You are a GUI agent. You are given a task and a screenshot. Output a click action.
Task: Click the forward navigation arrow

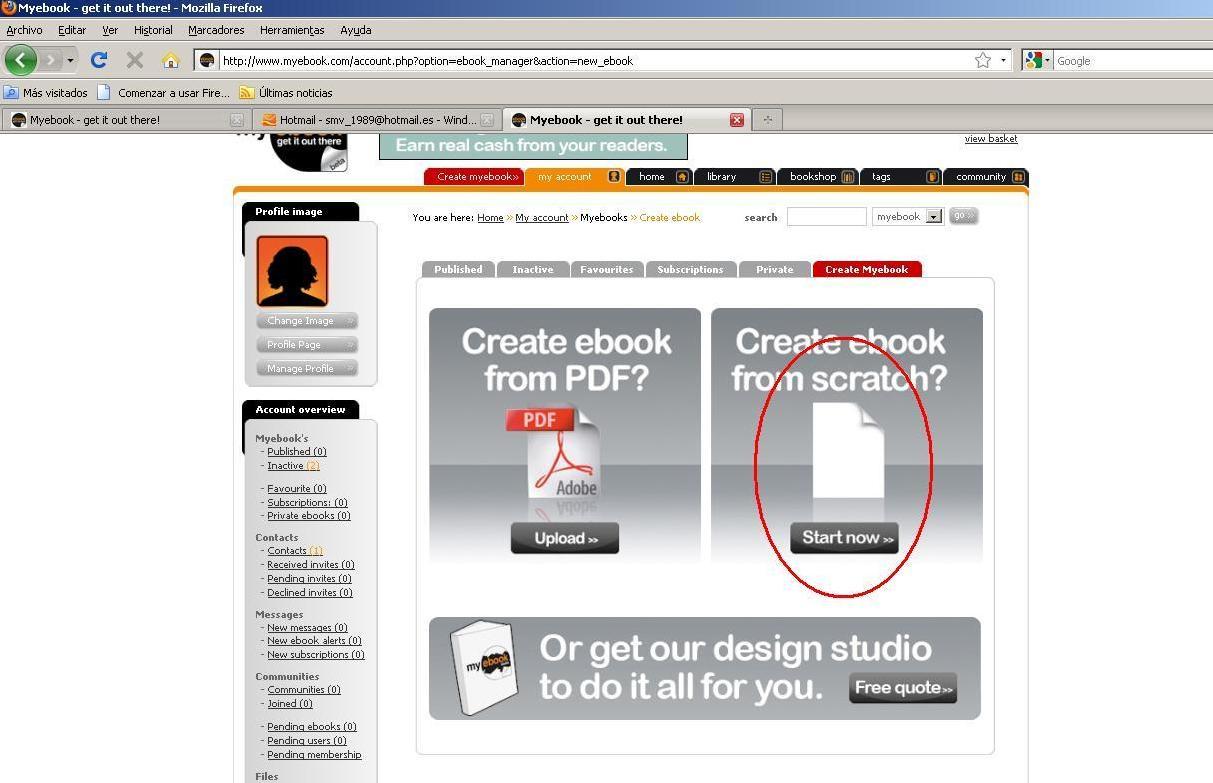click(51, 60)
